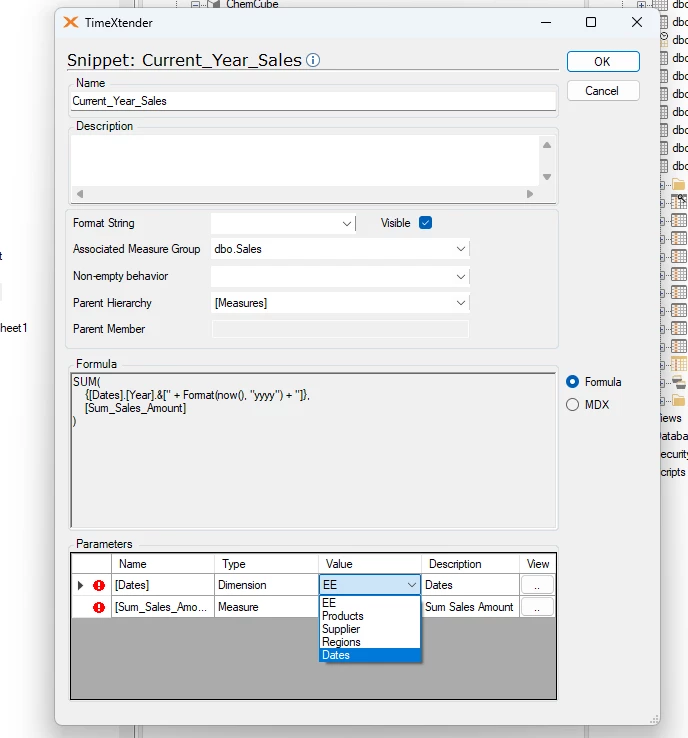Click the ChemCube tree node in background window
Image resolution: width=688 pixels, height=738 pixels.
(x=252, y=4)
